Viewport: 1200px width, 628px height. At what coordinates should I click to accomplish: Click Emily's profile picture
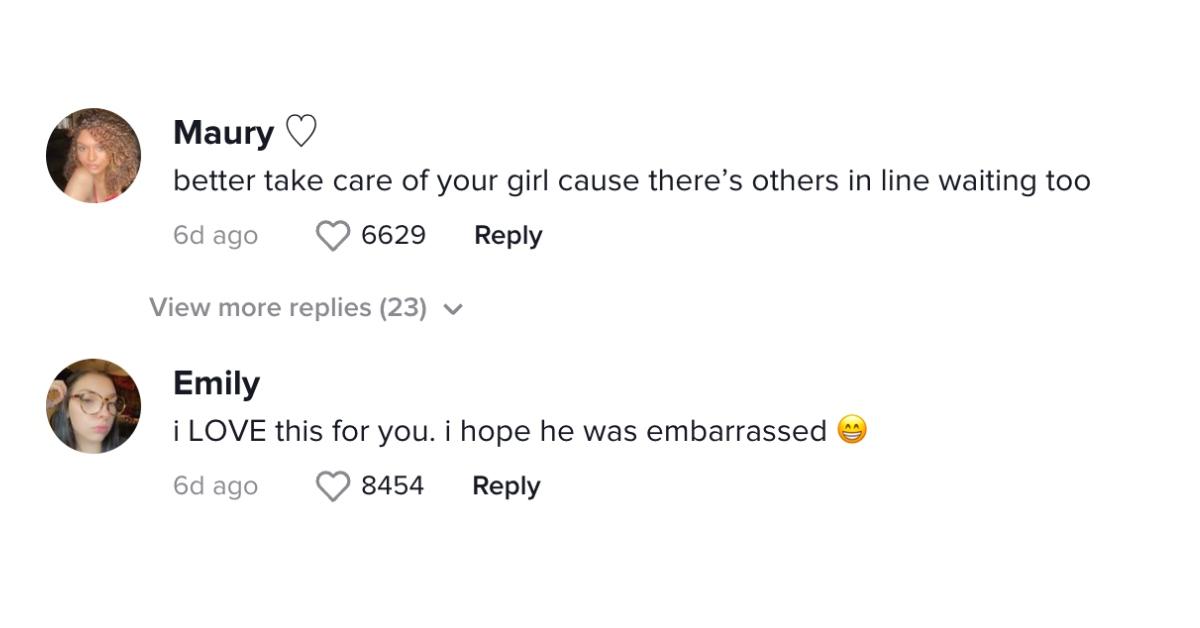point(93,406)
